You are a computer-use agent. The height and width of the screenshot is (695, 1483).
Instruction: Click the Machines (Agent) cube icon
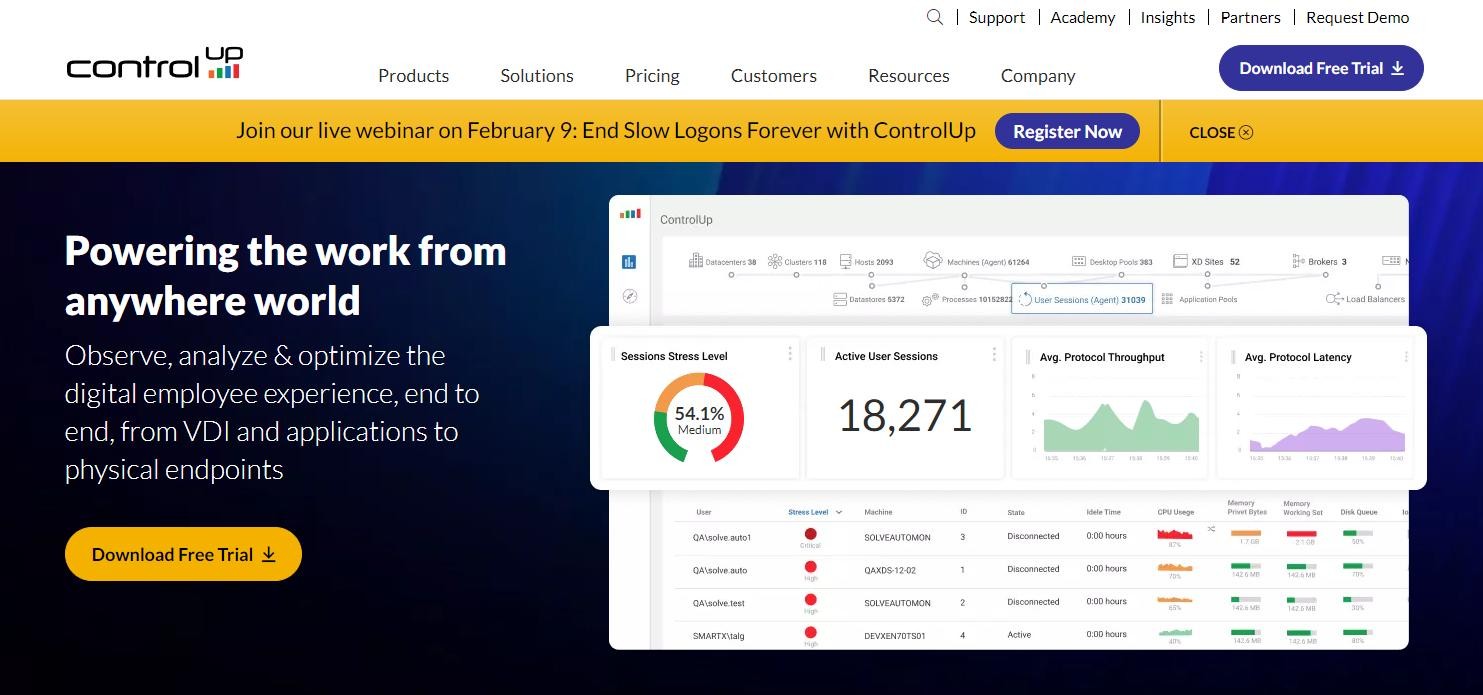[x=932, y=261]
